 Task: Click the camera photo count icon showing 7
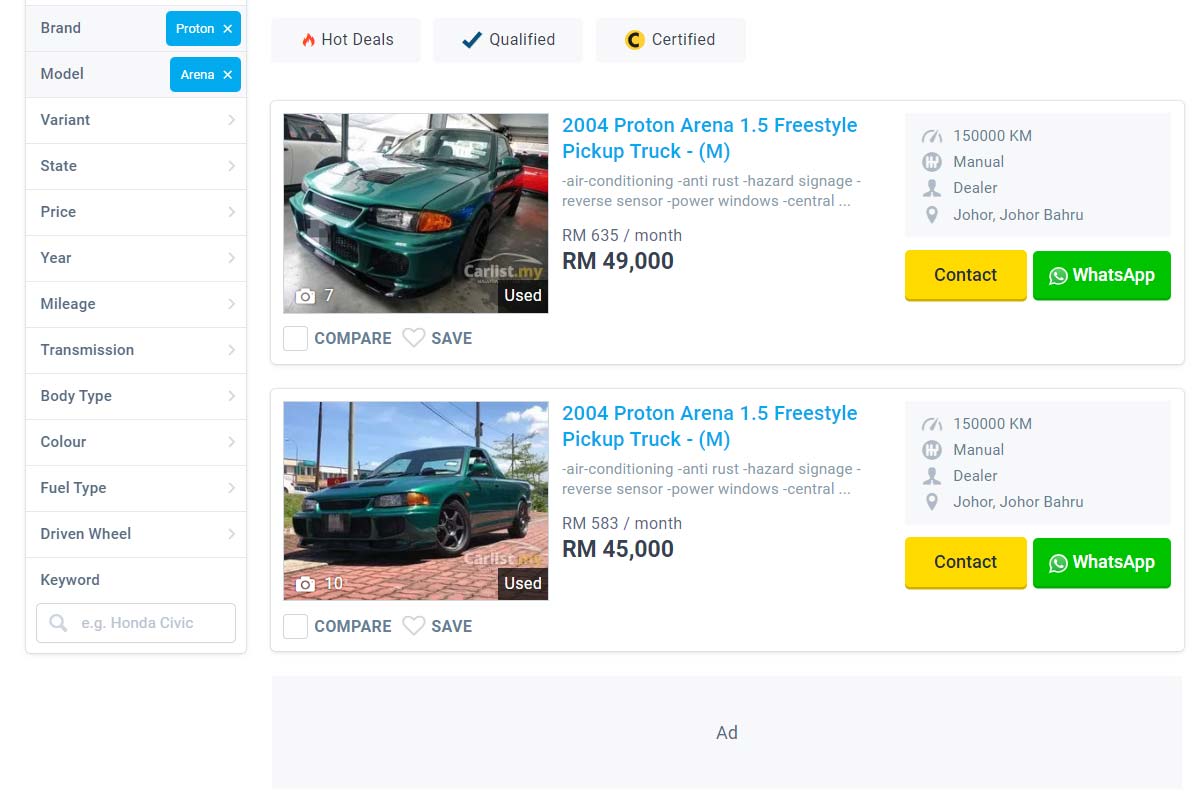[305, 296]
